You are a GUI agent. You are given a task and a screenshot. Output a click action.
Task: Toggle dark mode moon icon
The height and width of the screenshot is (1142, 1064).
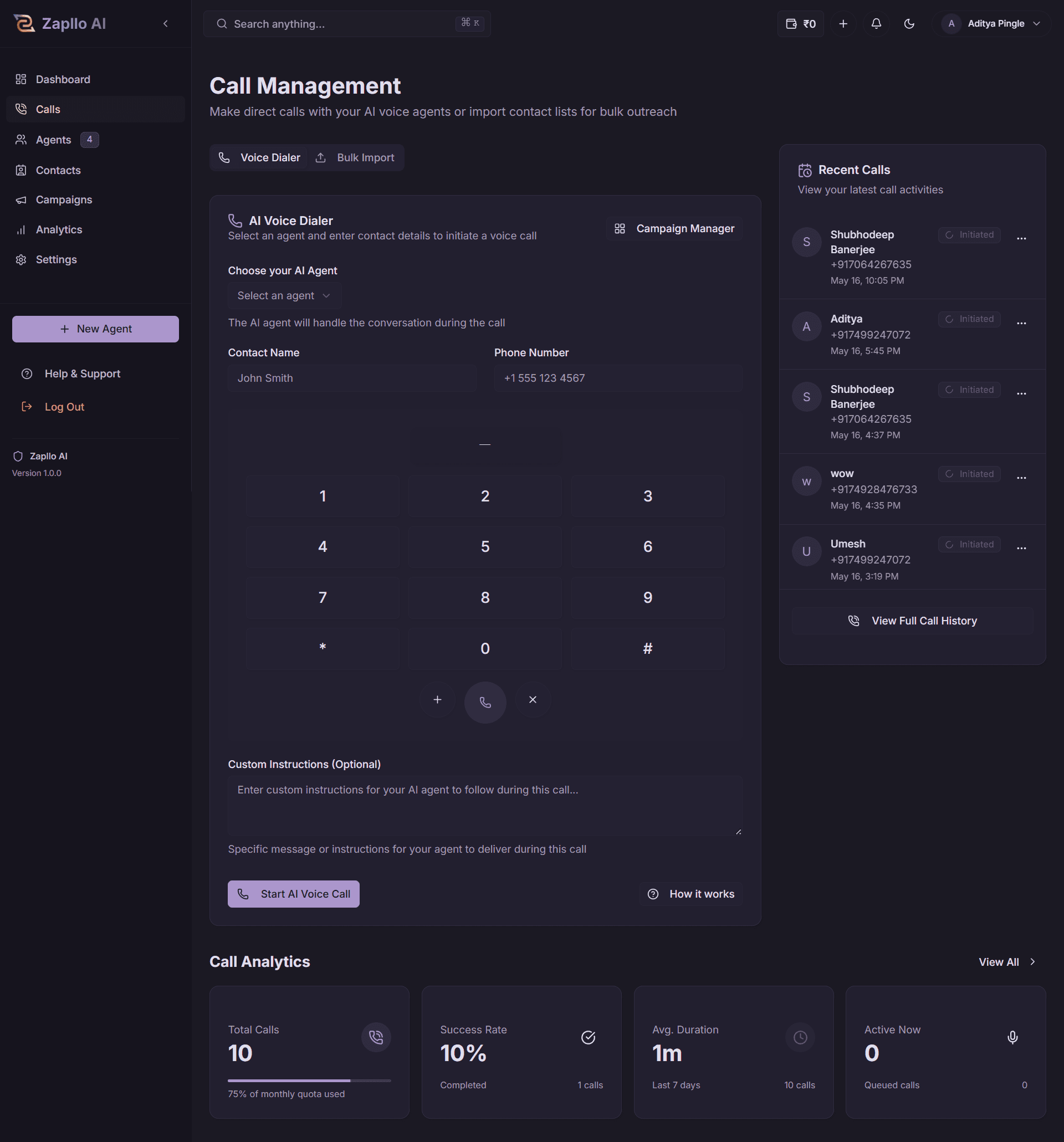[x=908, y=24]
